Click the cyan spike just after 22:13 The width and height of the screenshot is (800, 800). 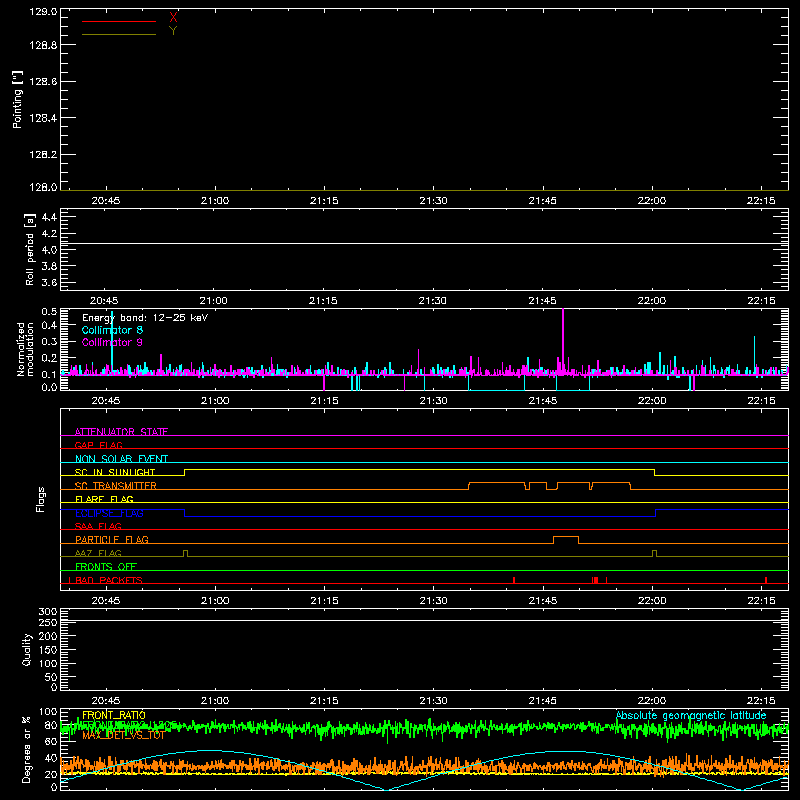755,355
